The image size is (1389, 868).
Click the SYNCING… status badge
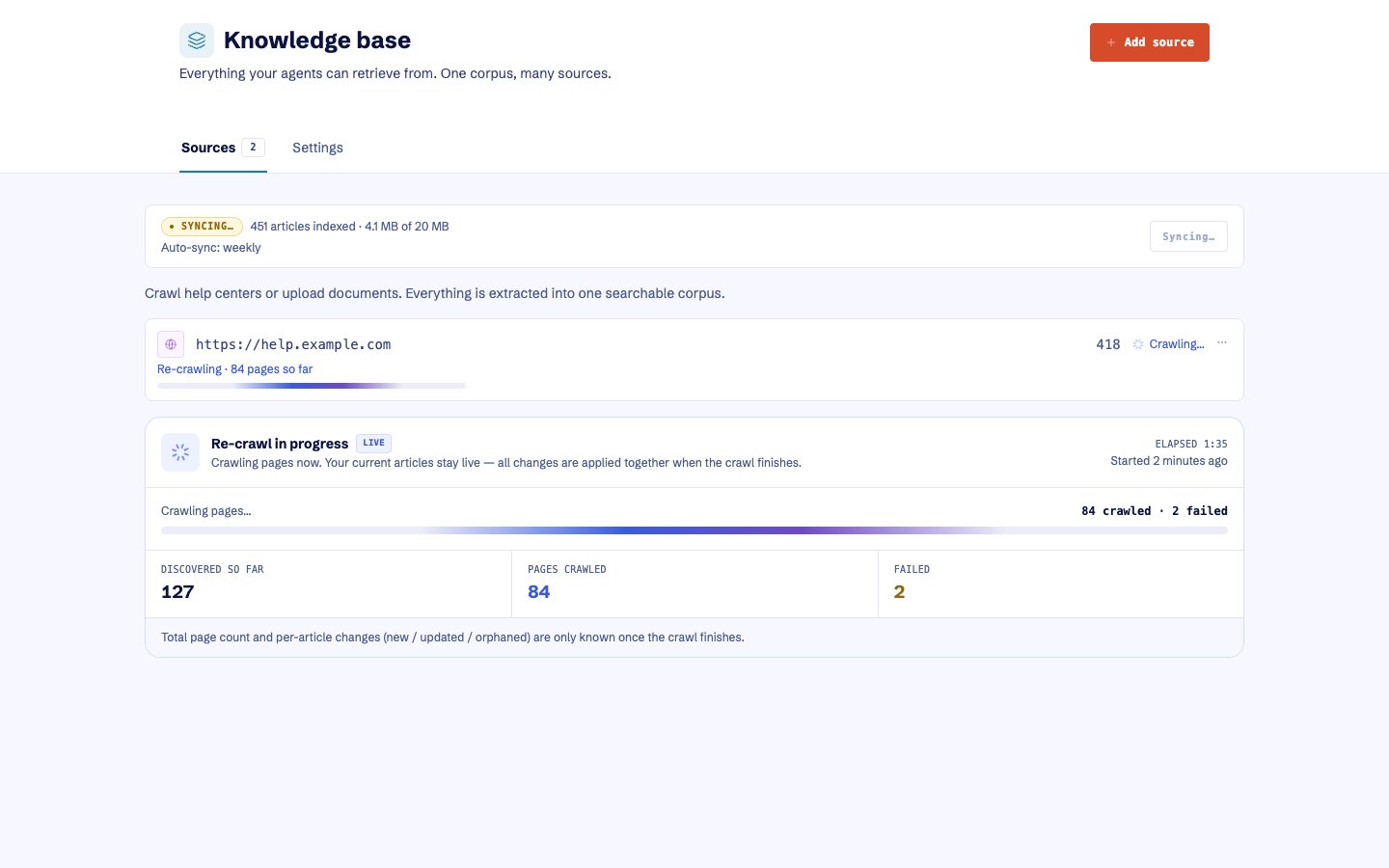(202, 227)
